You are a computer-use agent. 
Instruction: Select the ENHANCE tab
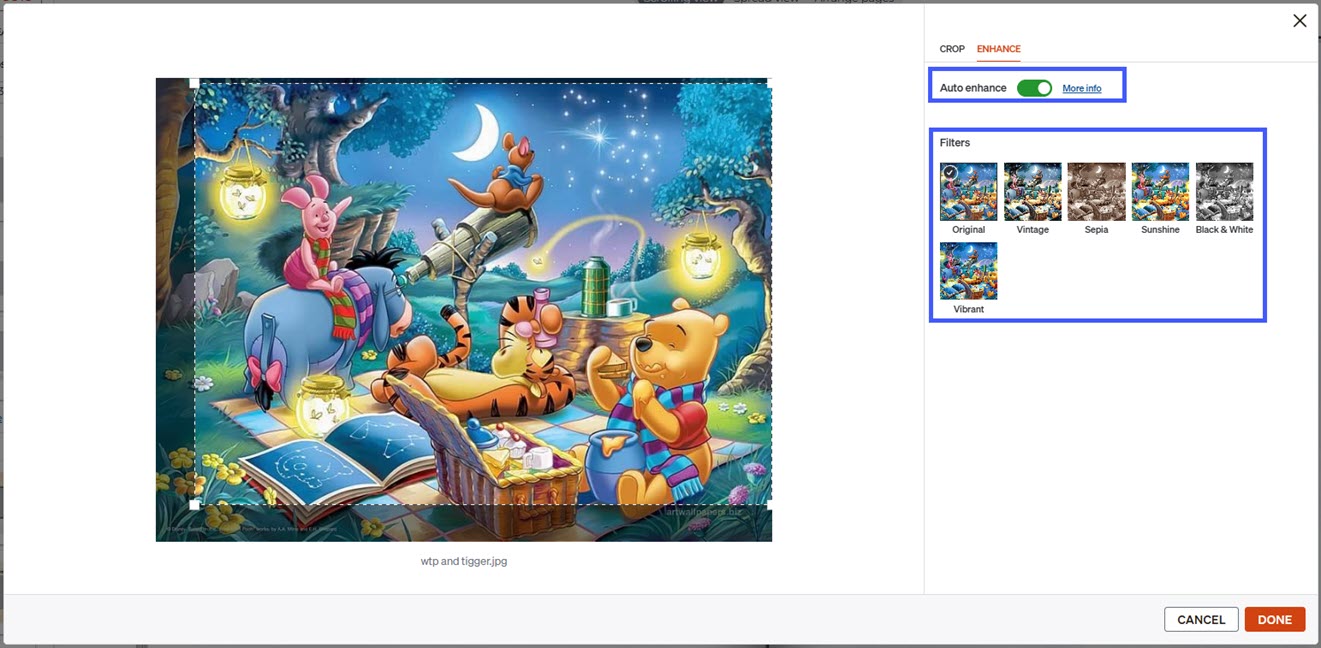click(998, 49)
